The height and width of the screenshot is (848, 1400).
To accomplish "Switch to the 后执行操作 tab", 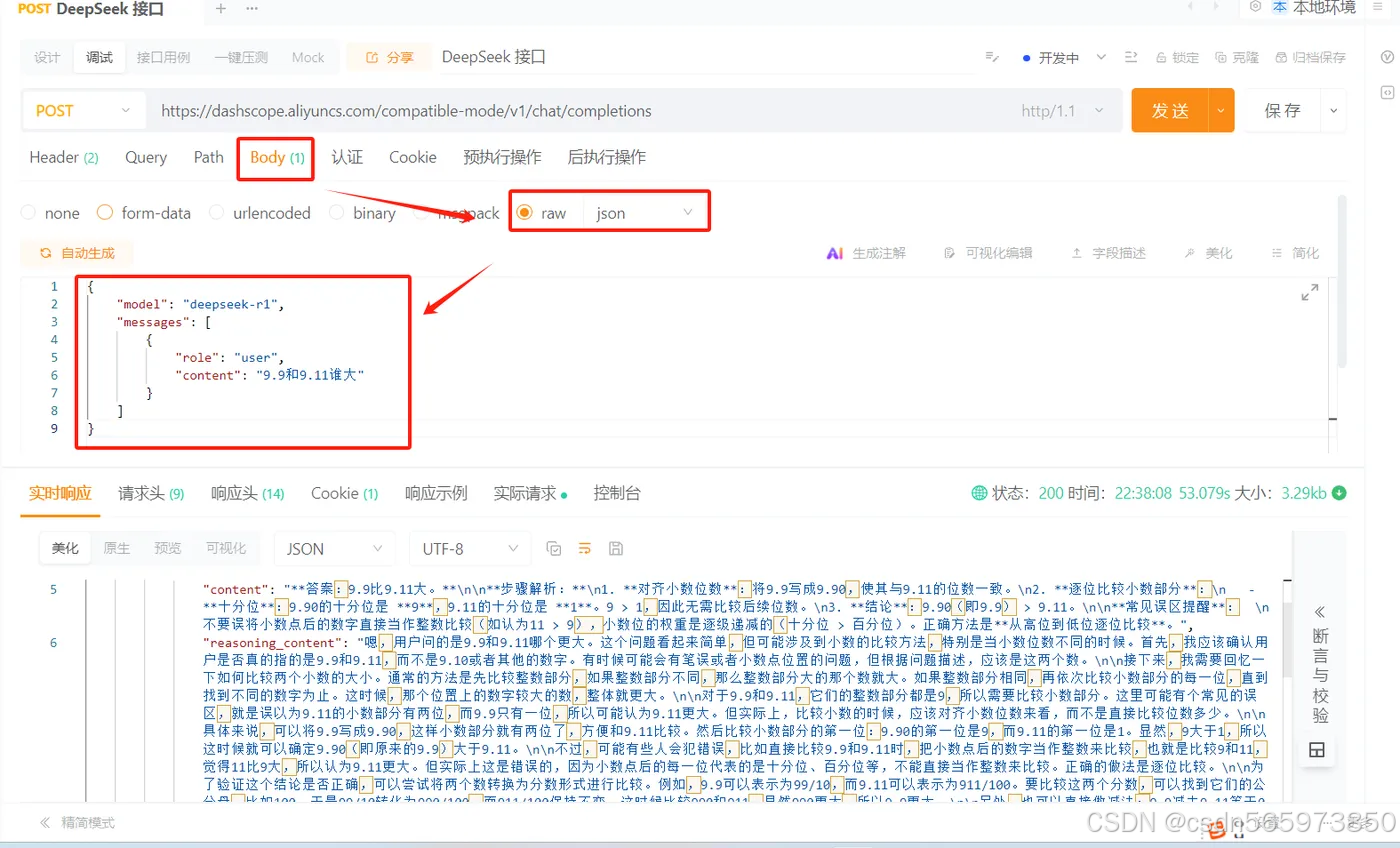I will coord(606,157).
